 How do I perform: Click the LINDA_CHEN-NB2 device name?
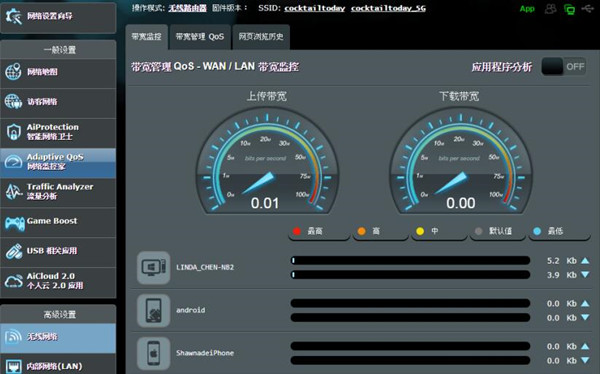205,267
